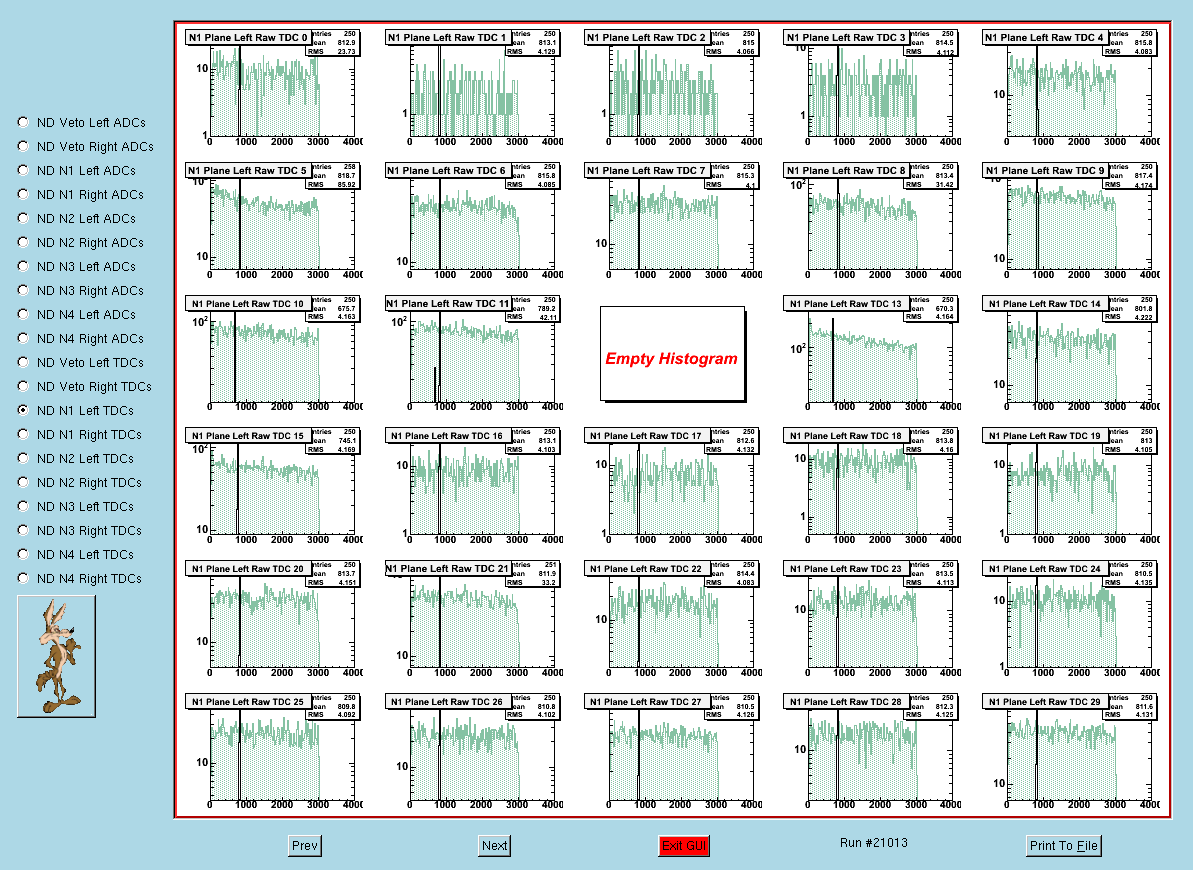Open the N1 Plane Left Raw TDC 21 histogram
The image size is (1193, 870).
473,620
